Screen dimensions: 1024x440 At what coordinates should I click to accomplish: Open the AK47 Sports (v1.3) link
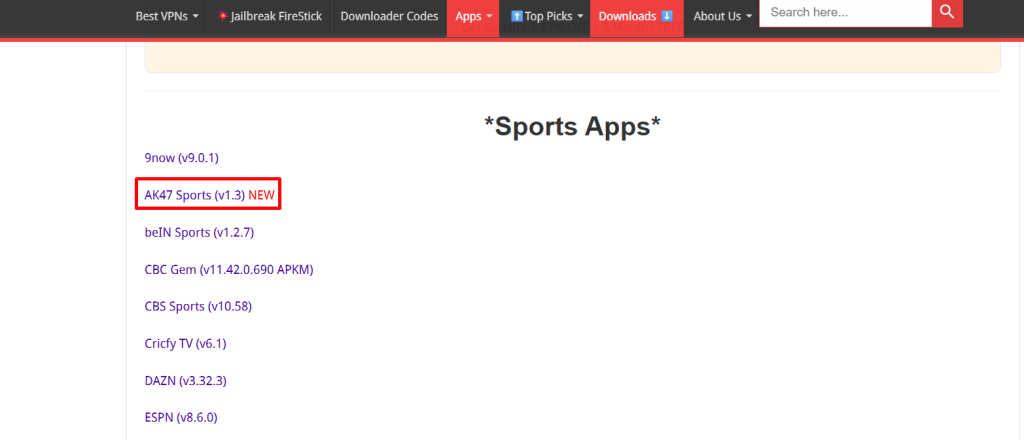pos(195,195)
